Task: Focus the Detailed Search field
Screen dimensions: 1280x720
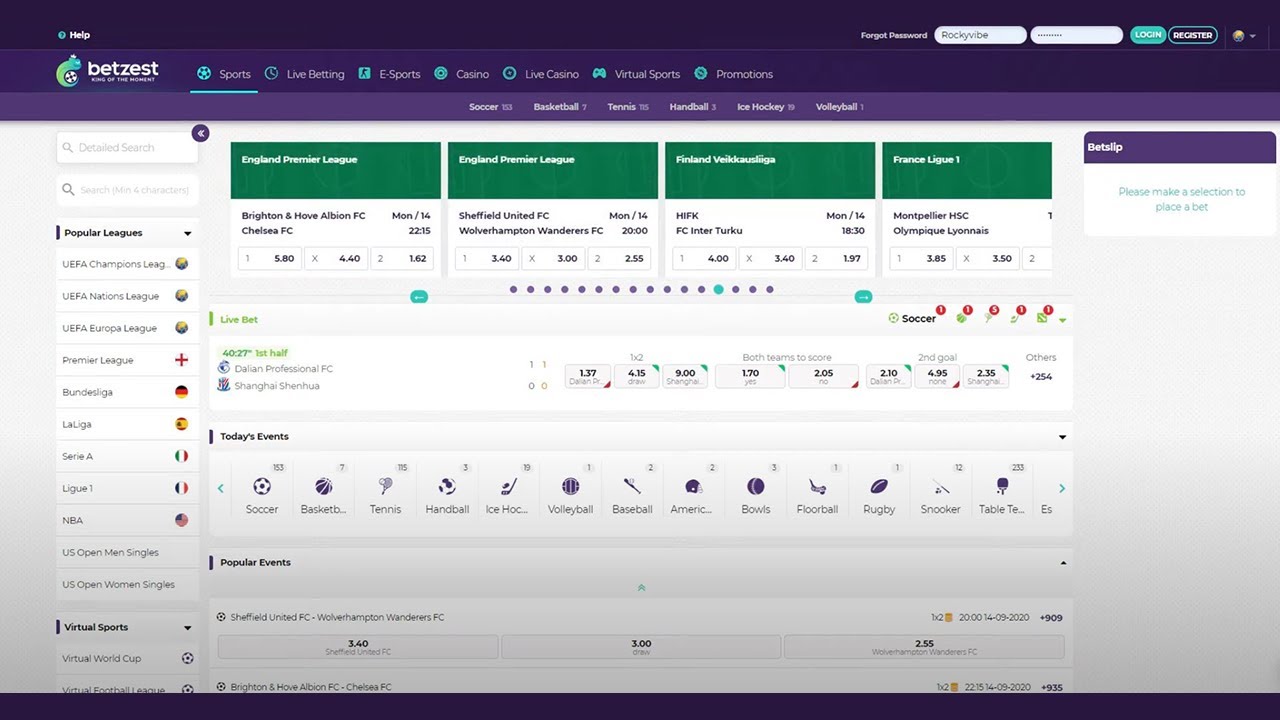Action: (x=127, y=148)
